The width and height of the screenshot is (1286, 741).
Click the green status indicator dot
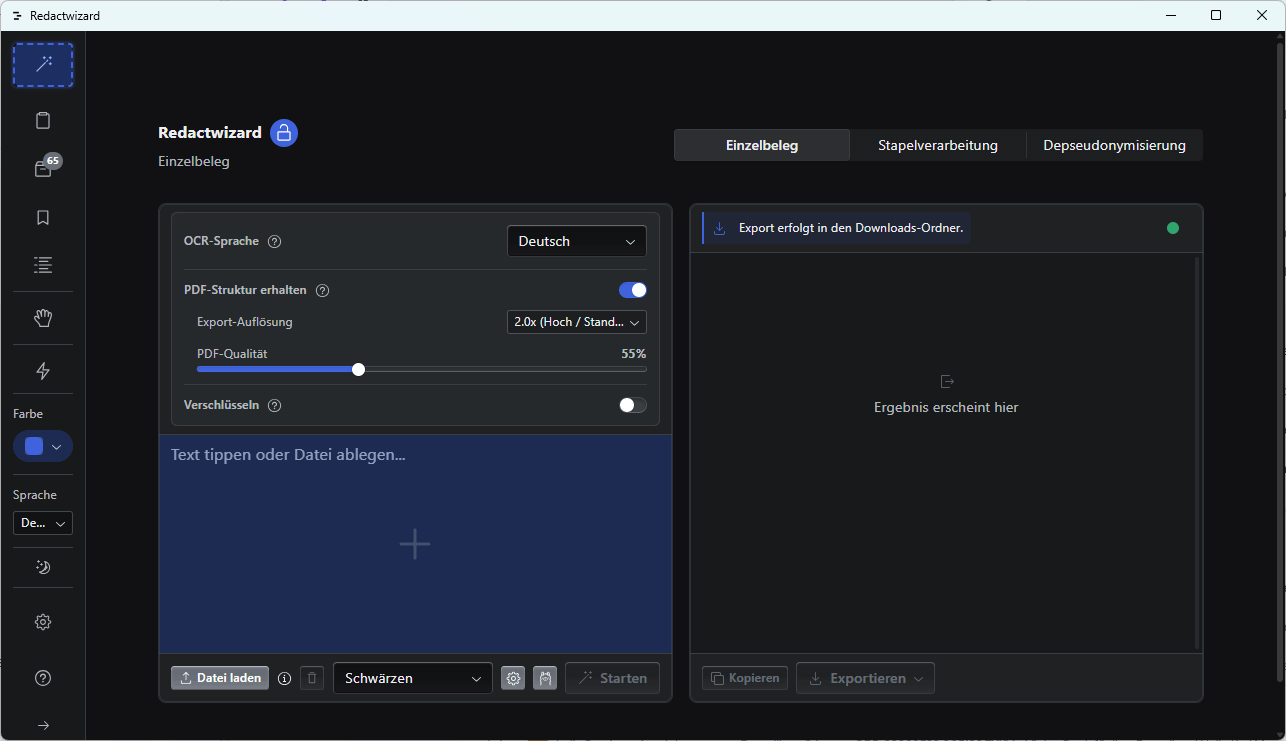coord(1173,228)
